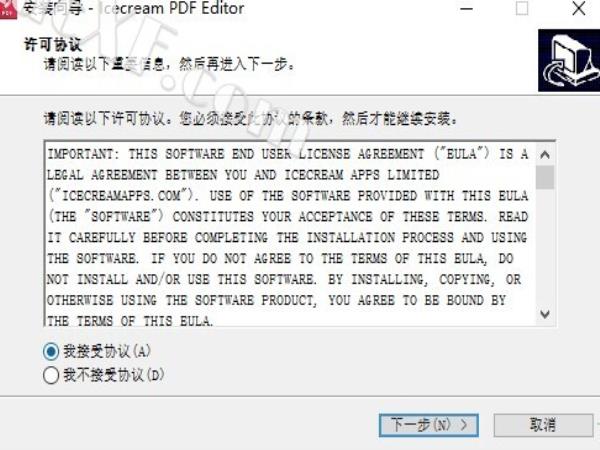Click inside the EULA license text box
This screenshot has height=450, width=600.
pos(290,234)
